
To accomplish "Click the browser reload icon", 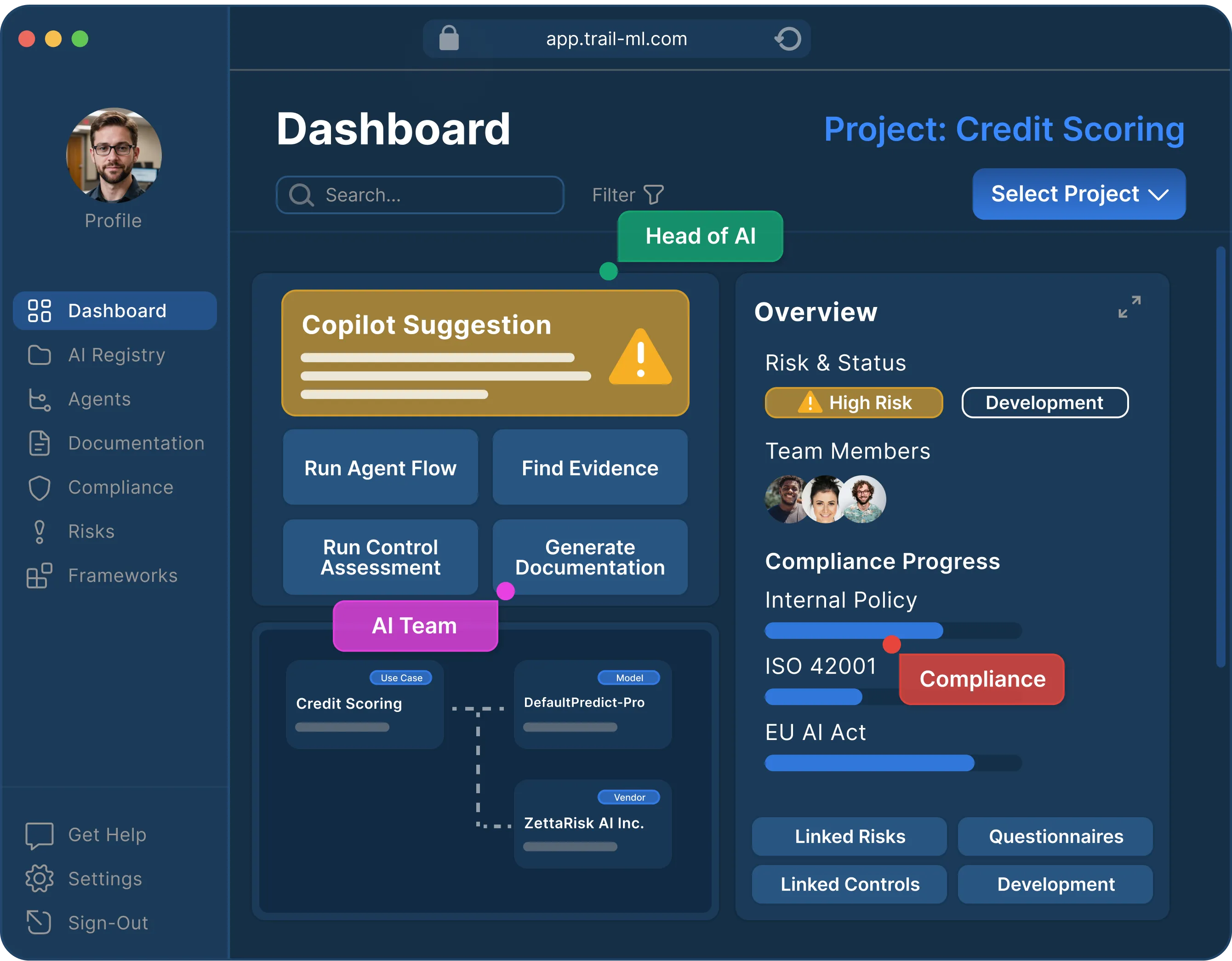I will point(787,39).
